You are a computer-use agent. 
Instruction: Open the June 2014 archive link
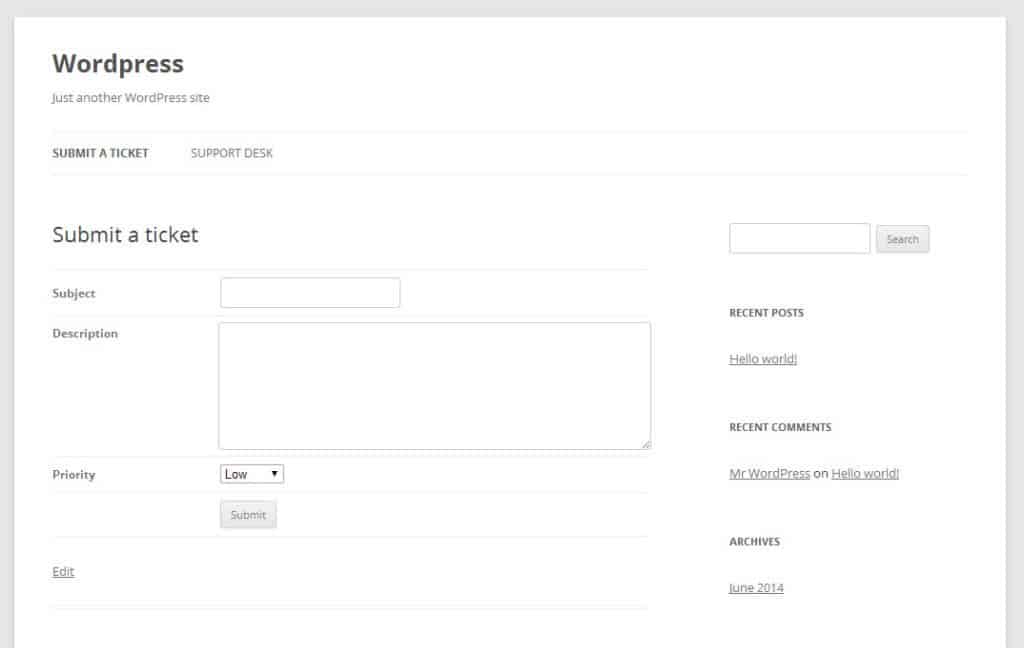pyautogui.click(x=756, y=587)
